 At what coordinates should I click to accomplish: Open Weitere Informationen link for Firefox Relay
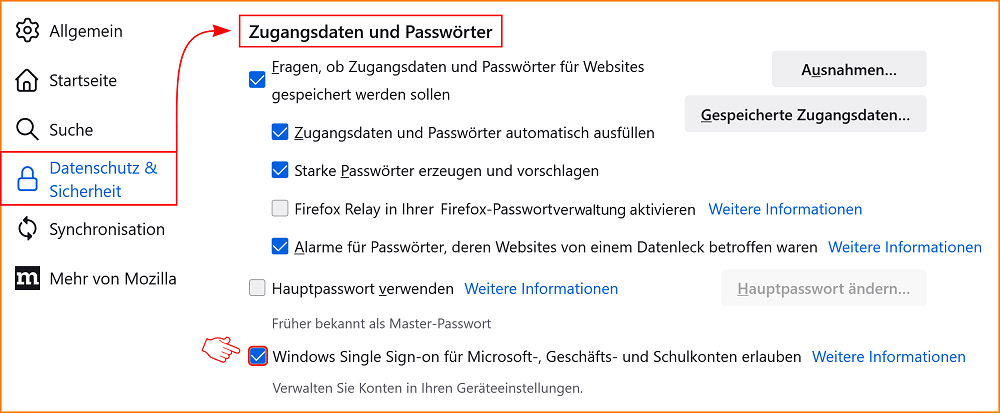785,209
